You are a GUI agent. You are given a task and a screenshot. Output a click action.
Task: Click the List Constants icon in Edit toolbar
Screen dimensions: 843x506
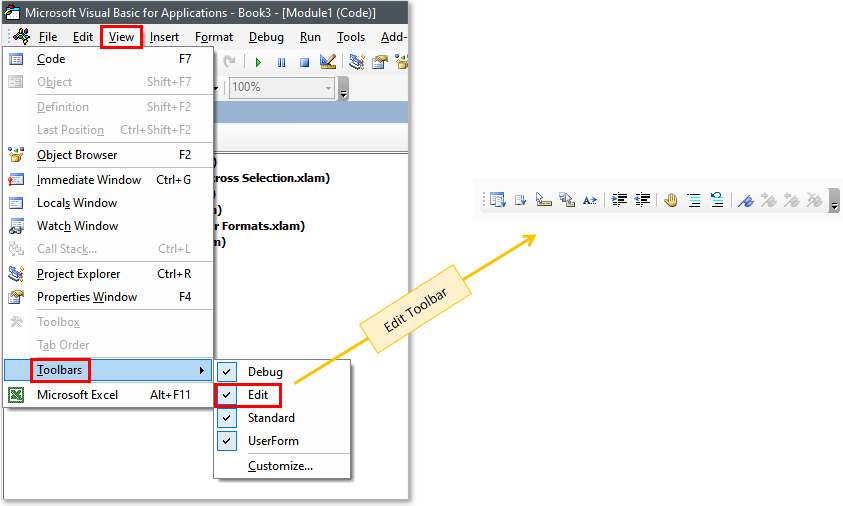coord(520,200)
